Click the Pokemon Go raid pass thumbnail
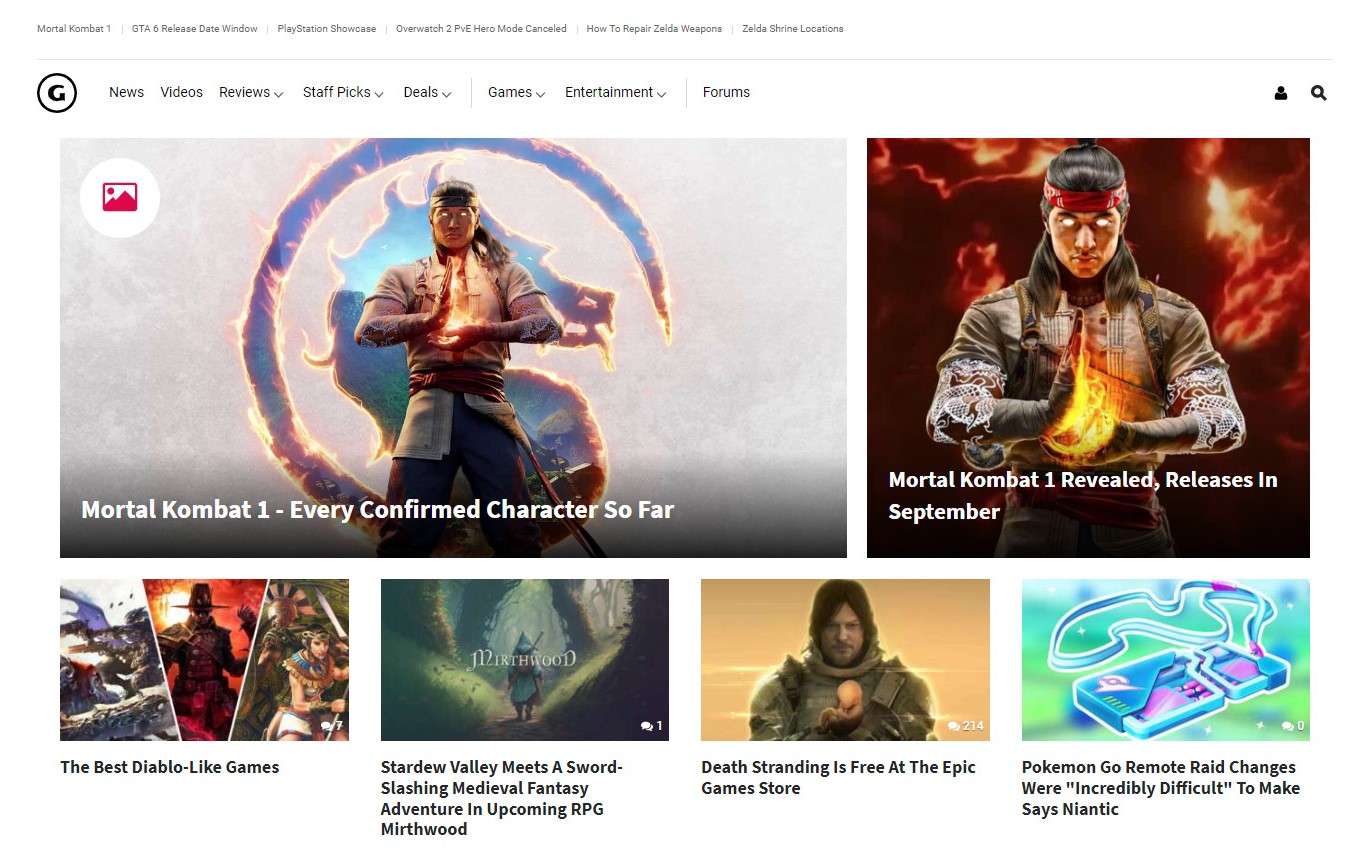Viewport: 1369px width, 851px height. pyautogui.click(x=1166, y=660)
